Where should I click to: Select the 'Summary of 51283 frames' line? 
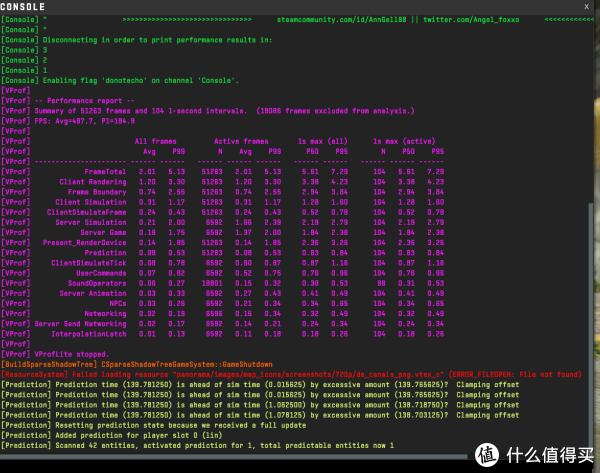point(200,108)
